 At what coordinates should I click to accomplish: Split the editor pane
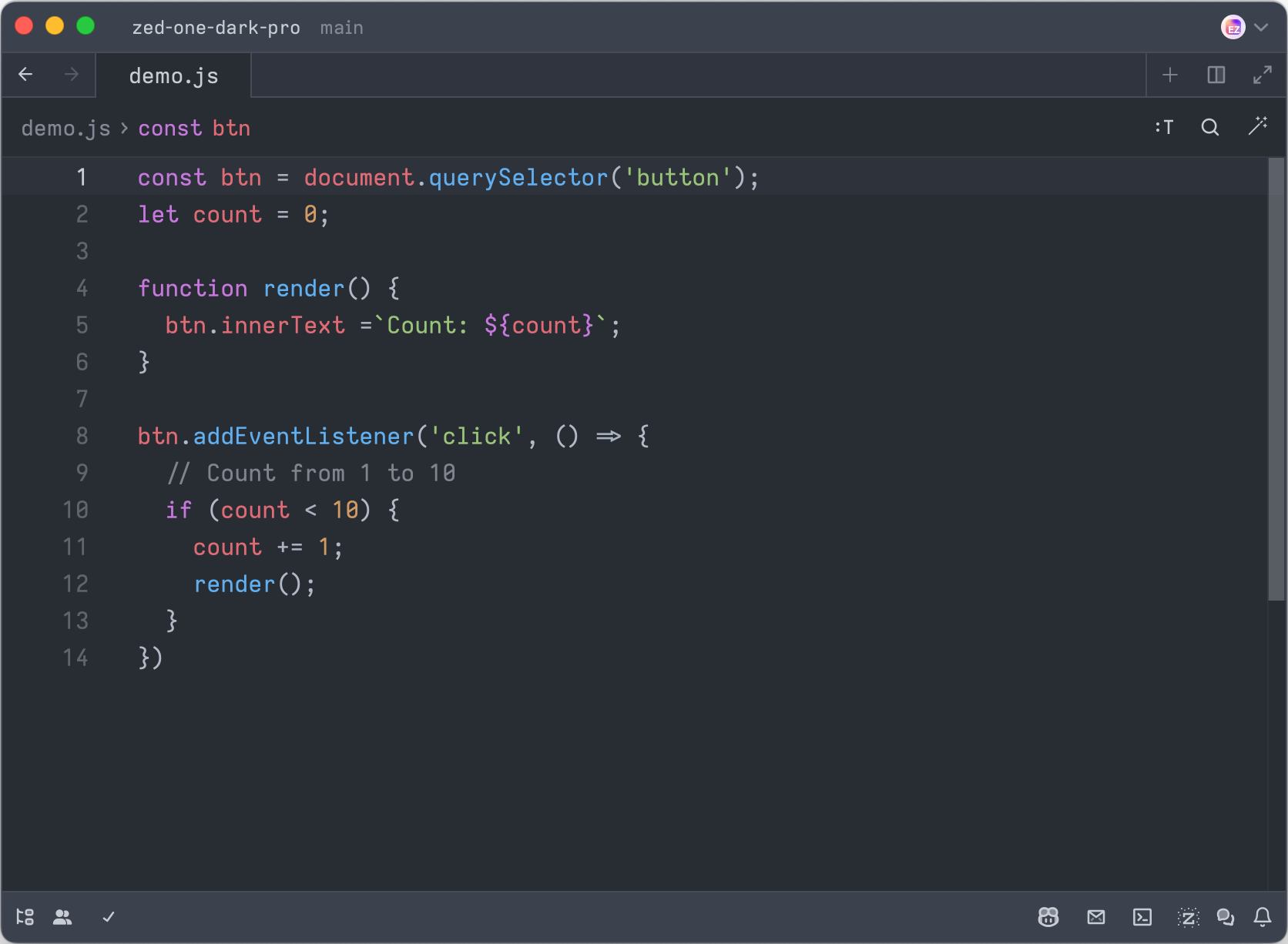click(x=1216, y=75)
